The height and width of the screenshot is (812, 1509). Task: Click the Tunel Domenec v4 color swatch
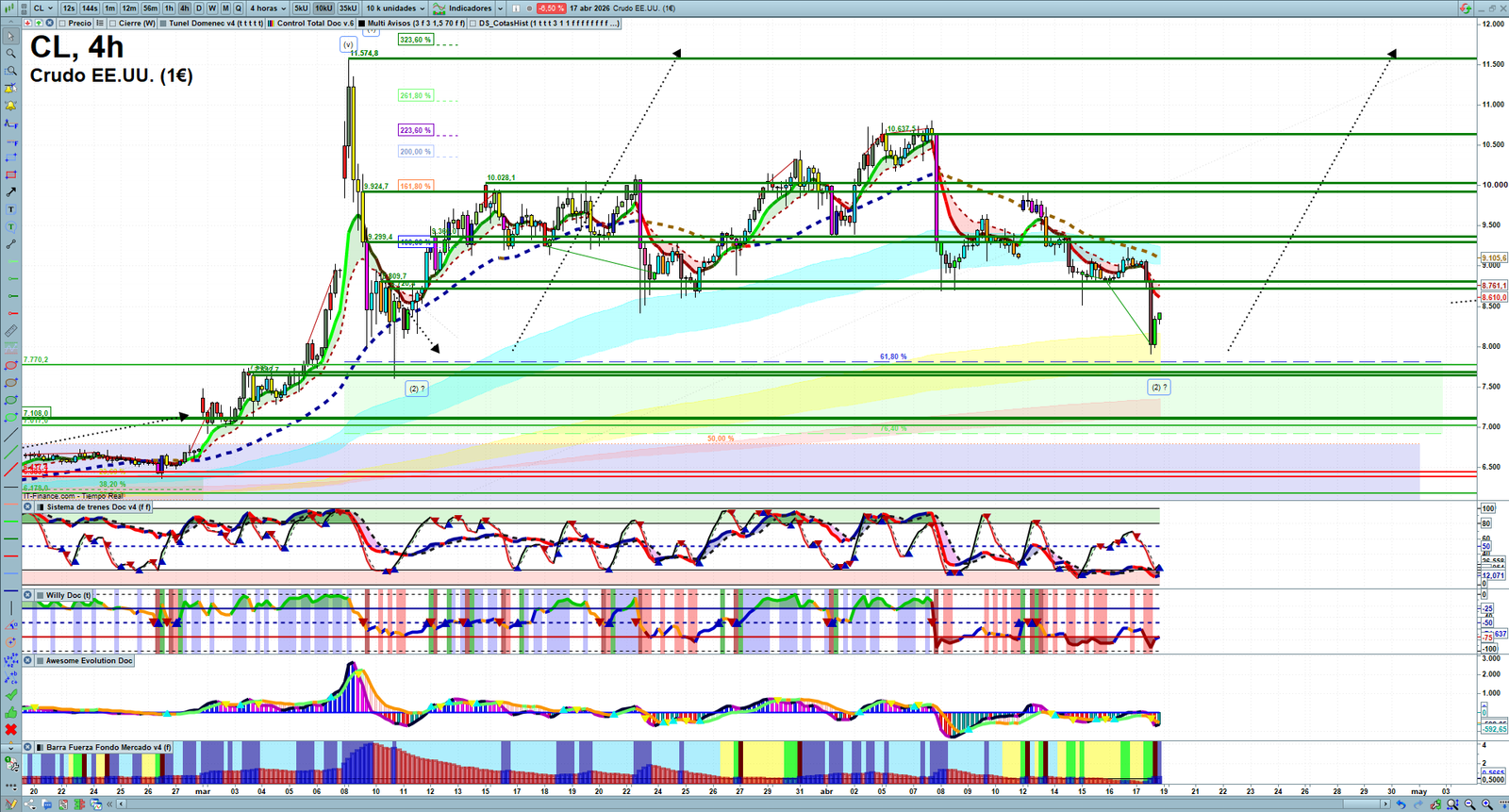pos(163,24)
